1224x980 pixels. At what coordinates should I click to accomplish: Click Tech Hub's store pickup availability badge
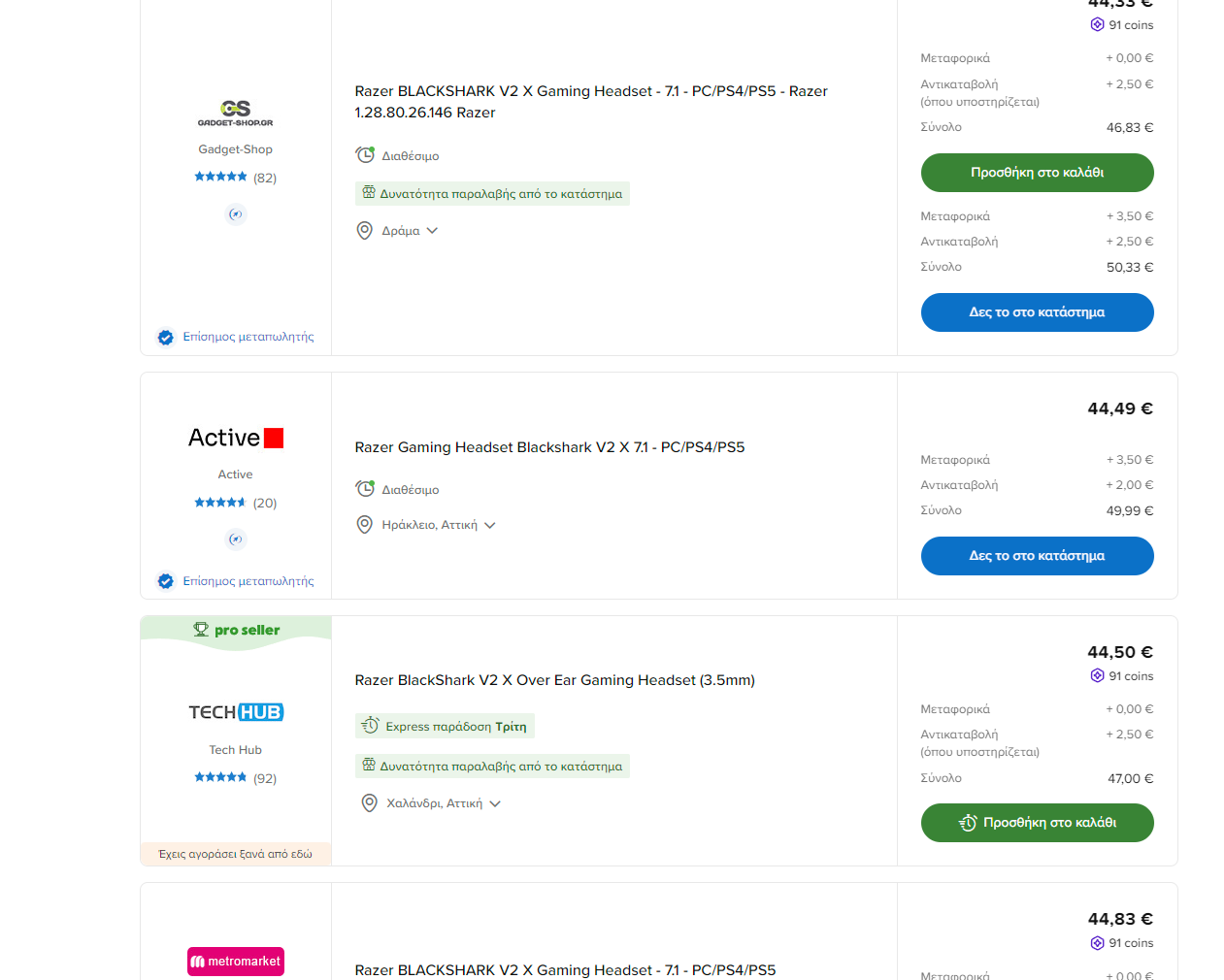(492, 766)
